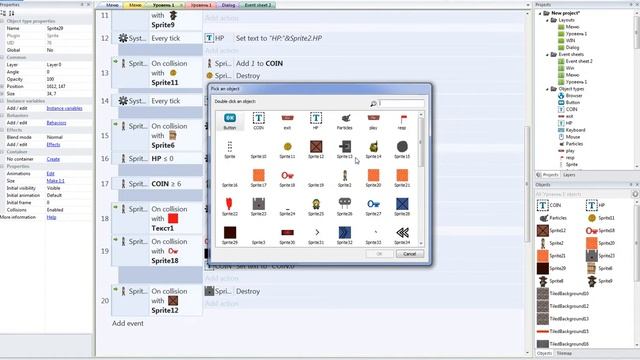Viewport: 640px width, 360px height.
Task: Choose Sprite17 orange square in picker
Action: pyautogui.click(x=258, y=178)
